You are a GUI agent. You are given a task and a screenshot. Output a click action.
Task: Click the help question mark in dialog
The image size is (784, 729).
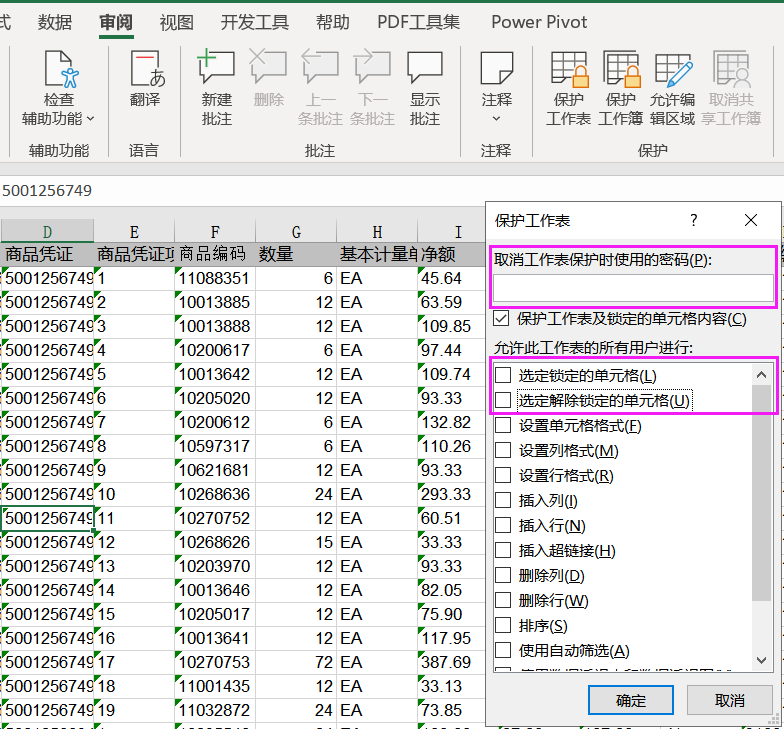click(x=694, y=220)
